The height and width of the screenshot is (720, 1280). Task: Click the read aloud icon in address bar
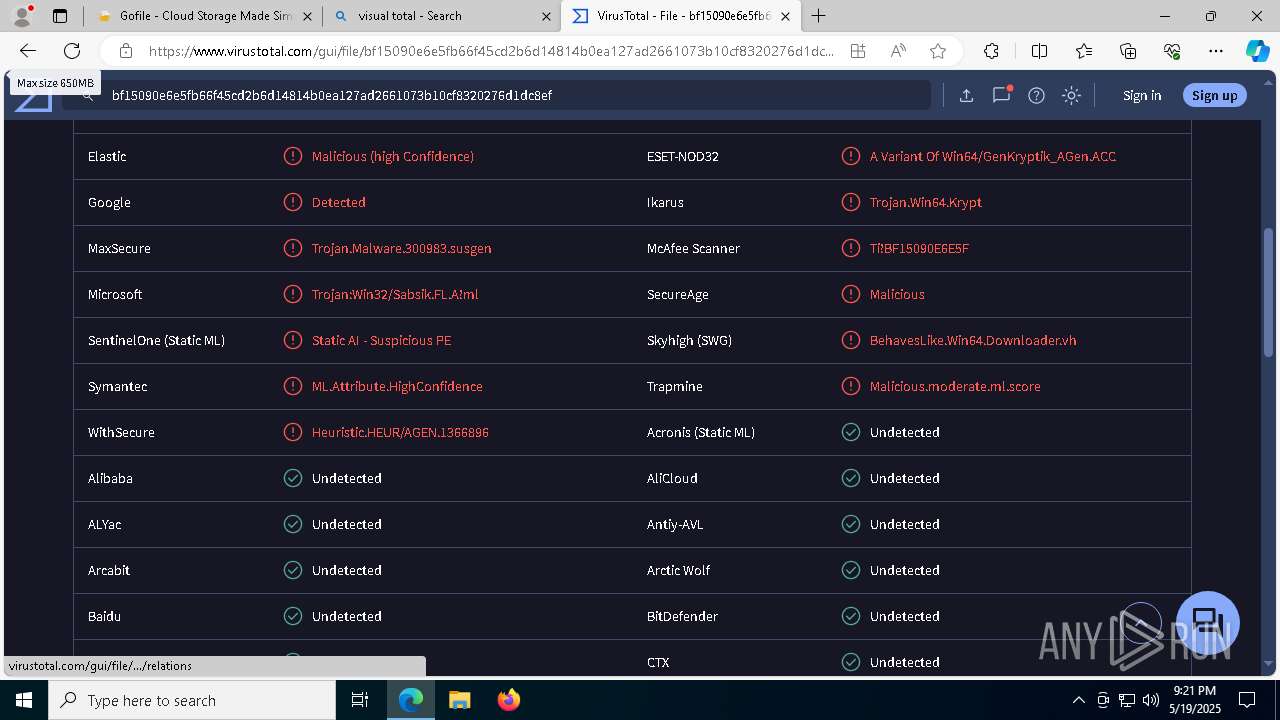pos(898,51)
